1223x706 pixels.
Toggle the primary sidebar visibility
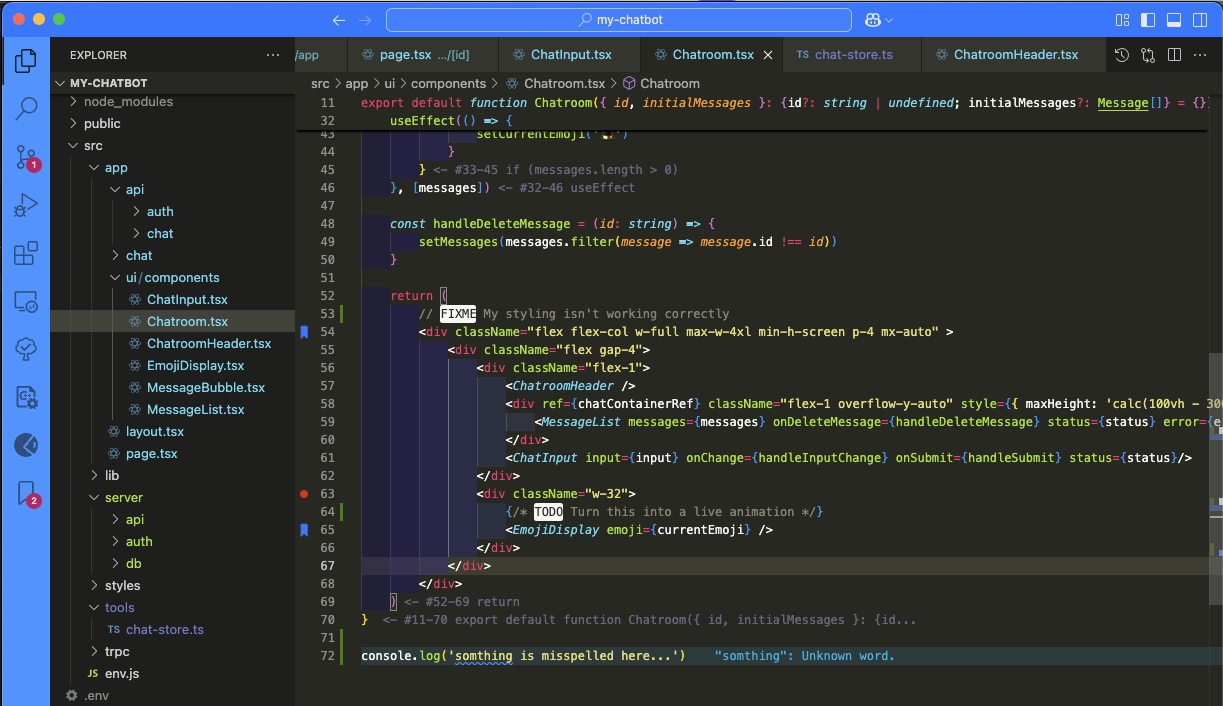[x=1149, y=20]
